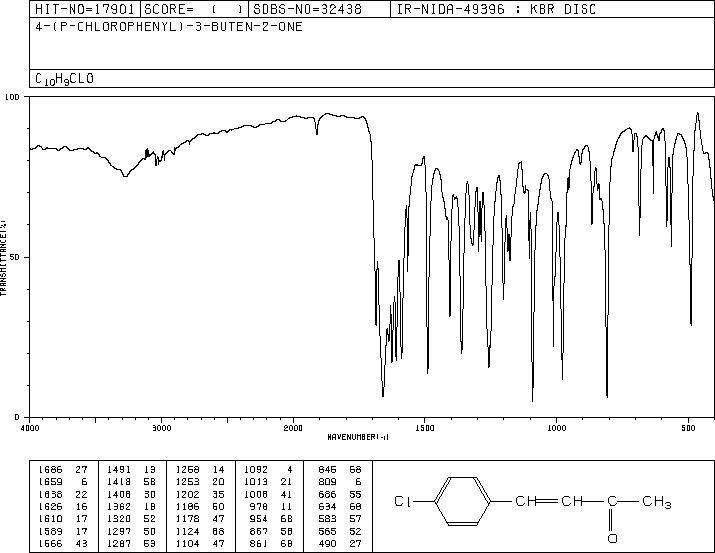
Task: Click the CH3 group in the structure
Action: (657, 502)
